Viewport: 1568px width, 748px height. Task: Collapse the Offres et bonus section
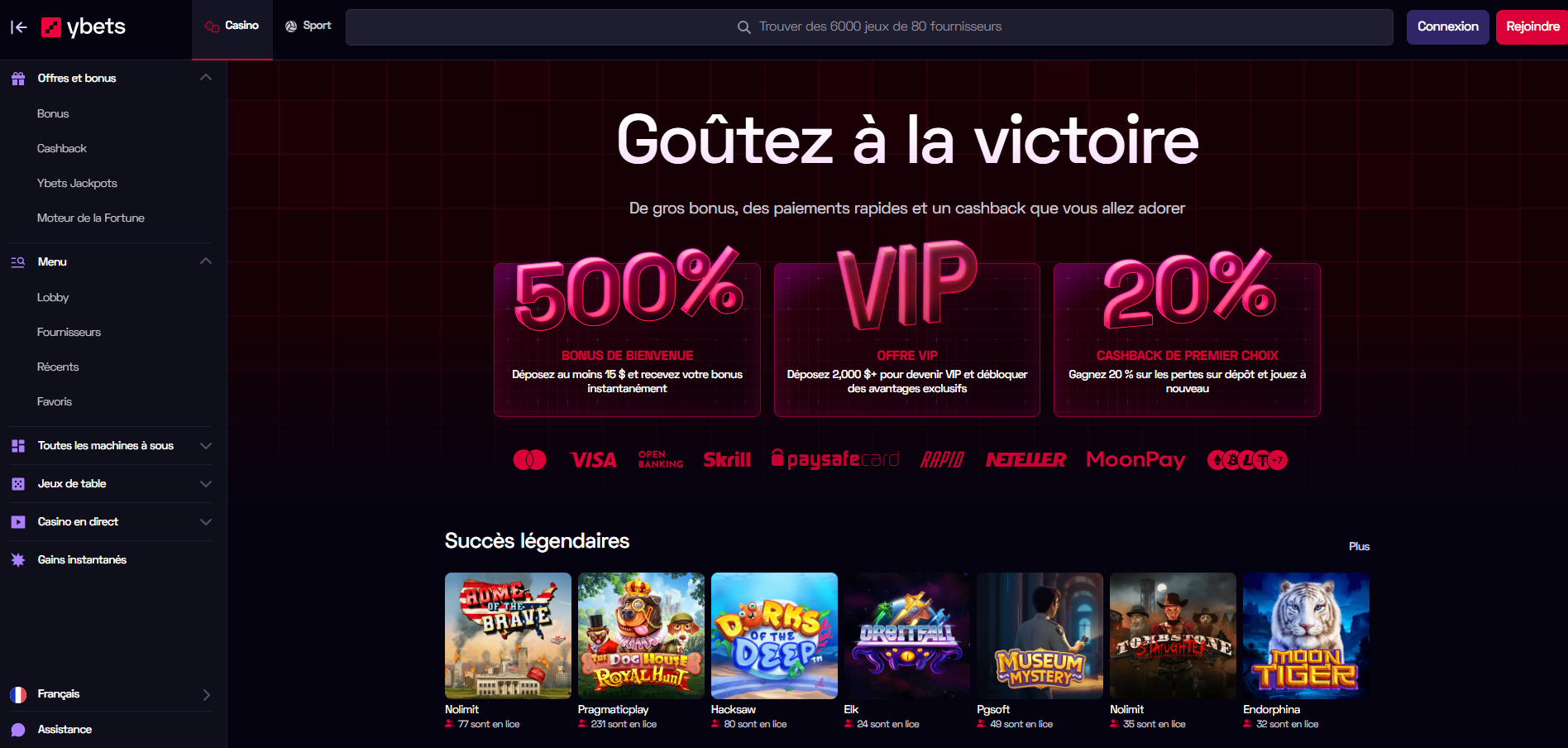click(x=206, y=78)
